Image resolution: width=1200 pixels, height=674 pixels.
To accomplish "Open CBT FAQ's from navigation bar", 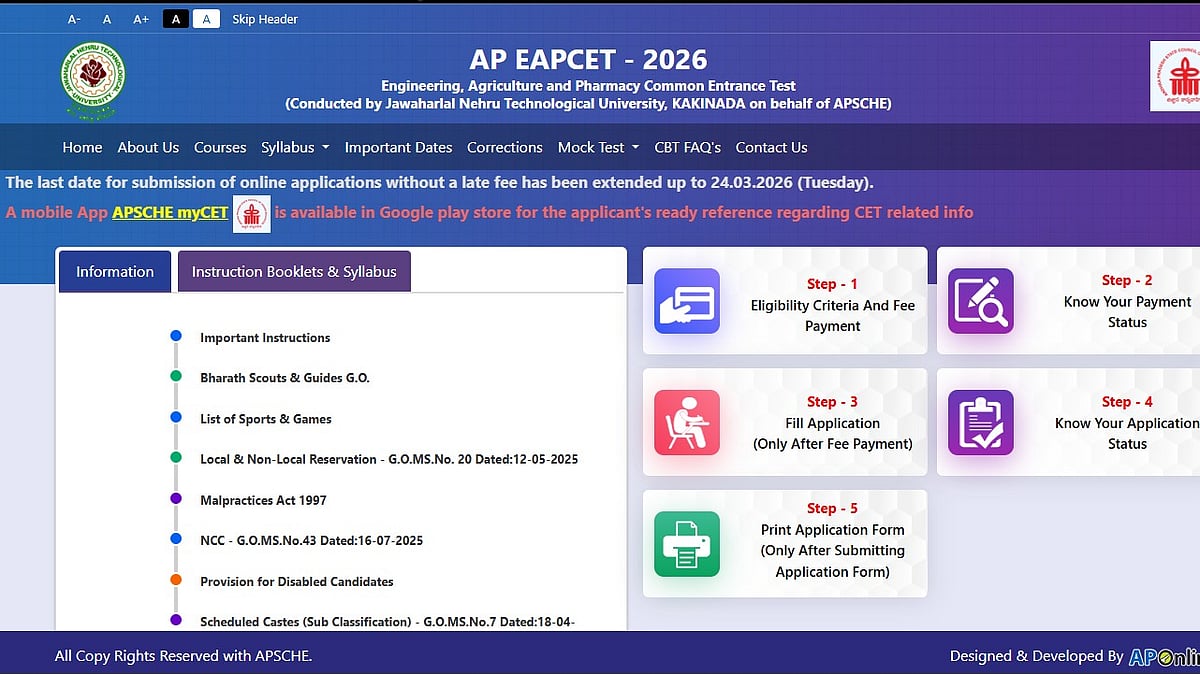I will coord(687,147).
